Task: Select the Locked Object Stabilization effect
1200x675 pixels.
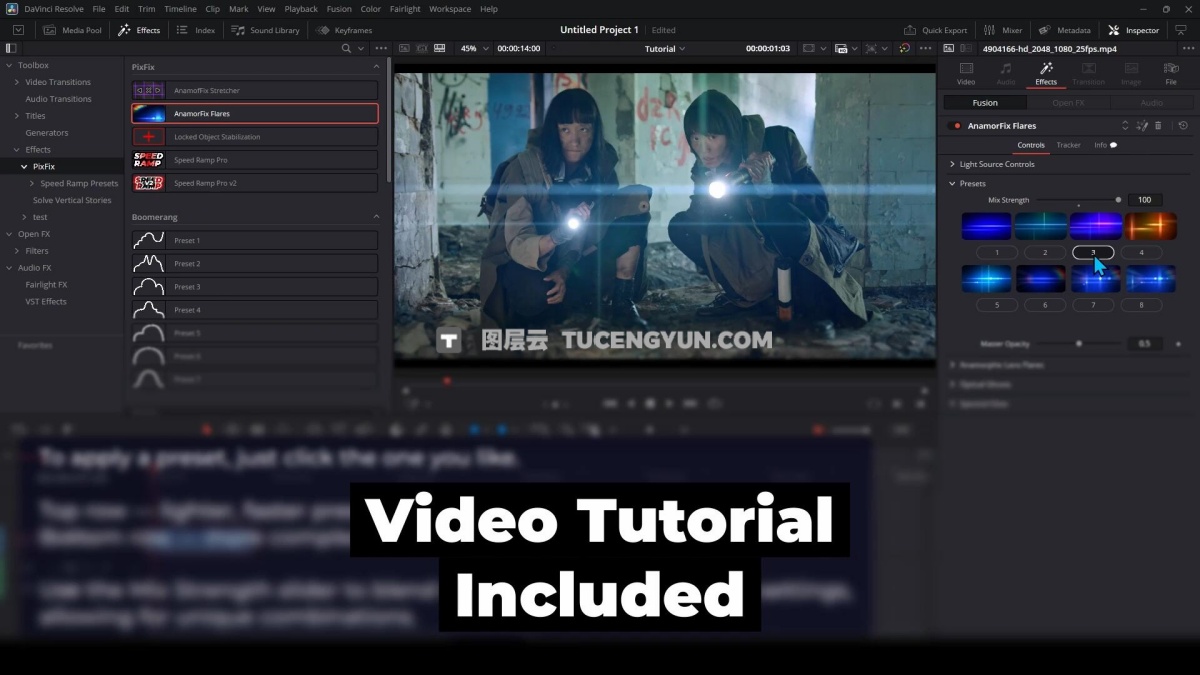Action: (255, 137)
